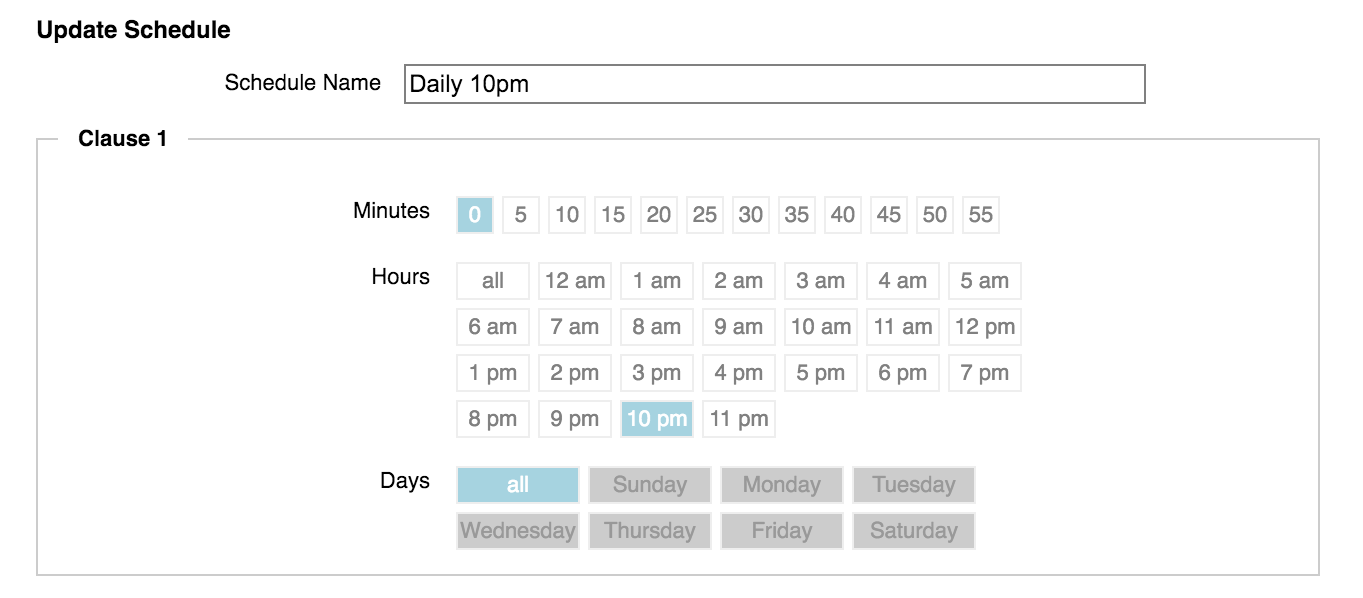Deselect the 10 pm hour
The image size is (1363, 598).
(657, 419)
